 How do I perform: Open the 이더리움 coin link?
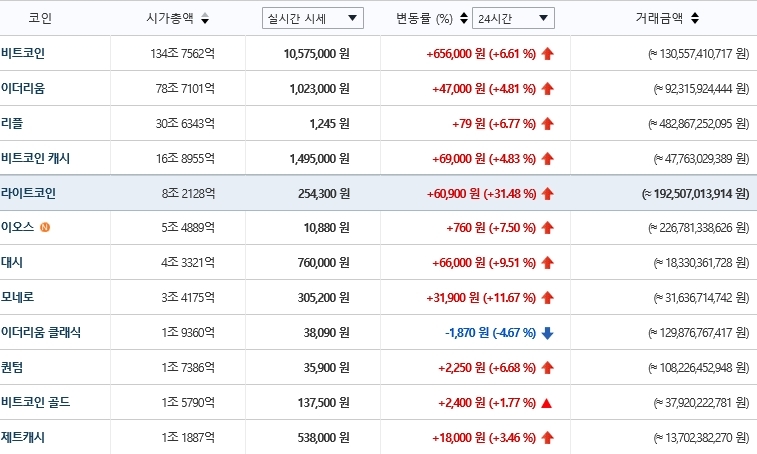23,88
